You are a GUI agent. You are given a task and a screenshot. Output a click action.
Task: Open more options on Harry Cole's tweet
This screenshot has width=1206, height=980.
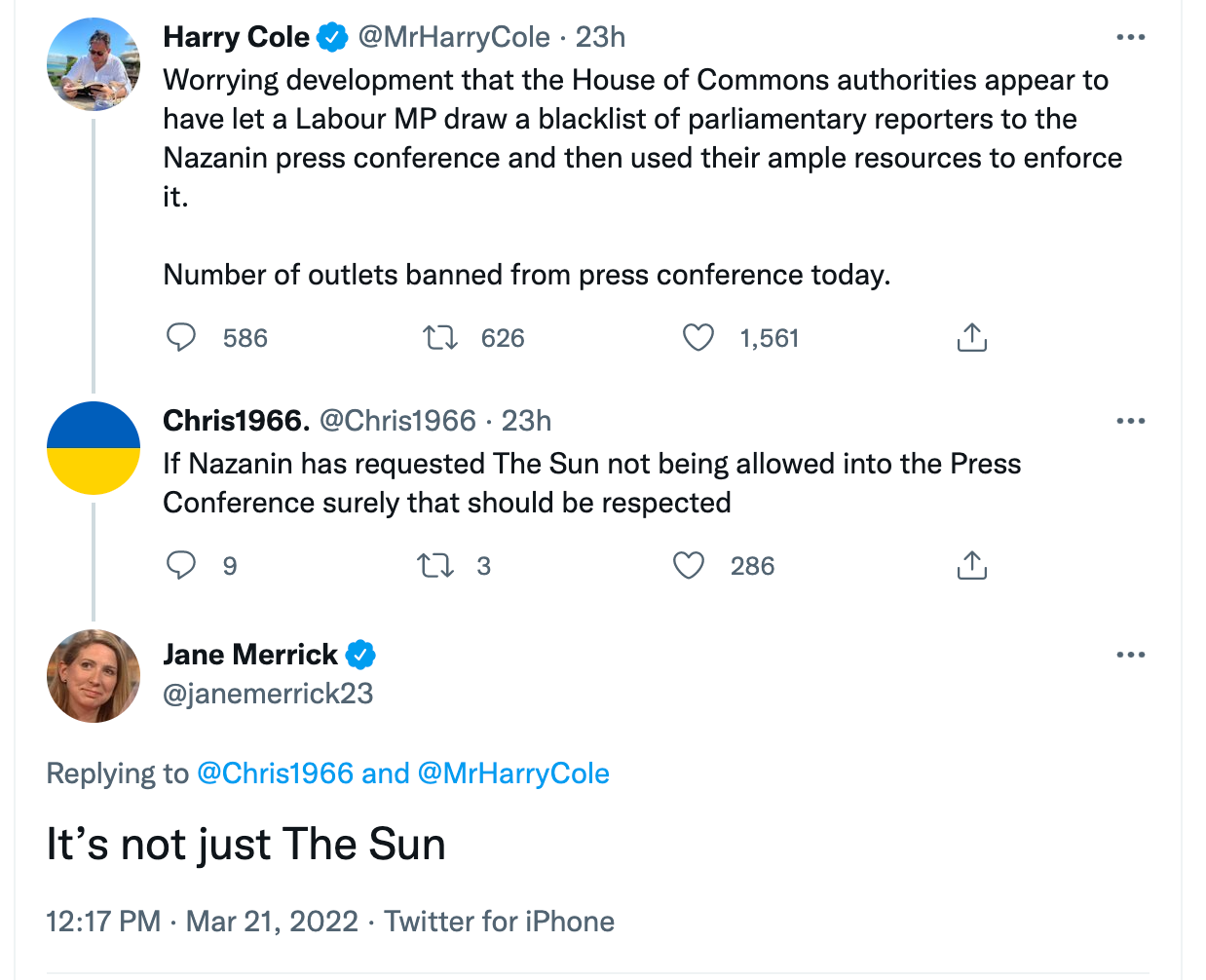[x=1130, y=37]
